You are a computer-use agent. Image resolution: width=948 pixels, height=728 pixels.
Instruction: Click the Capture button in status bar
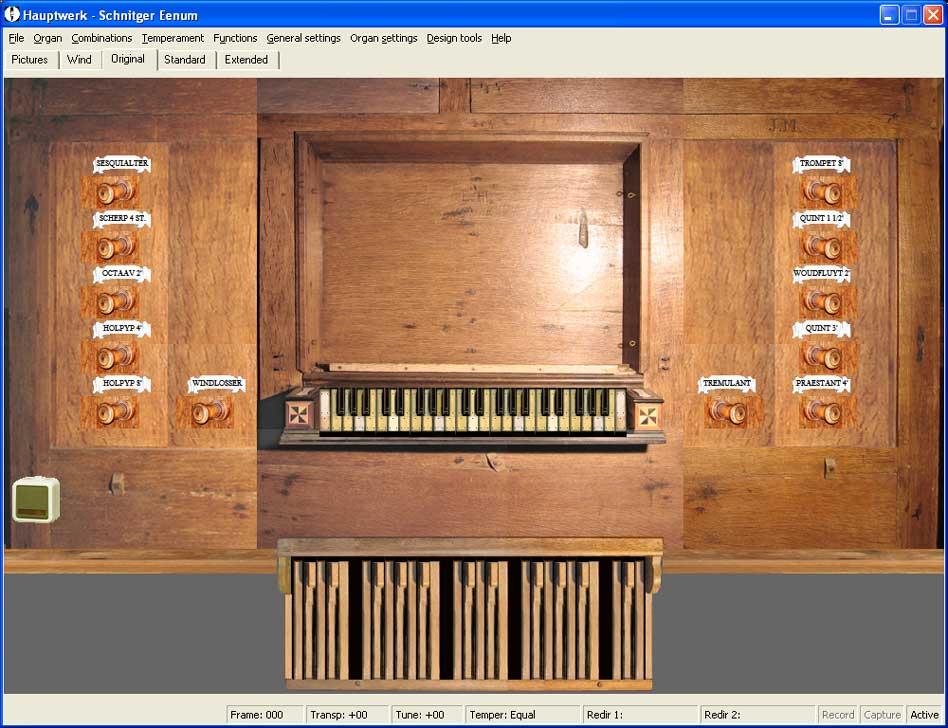(x=881, y=715)
